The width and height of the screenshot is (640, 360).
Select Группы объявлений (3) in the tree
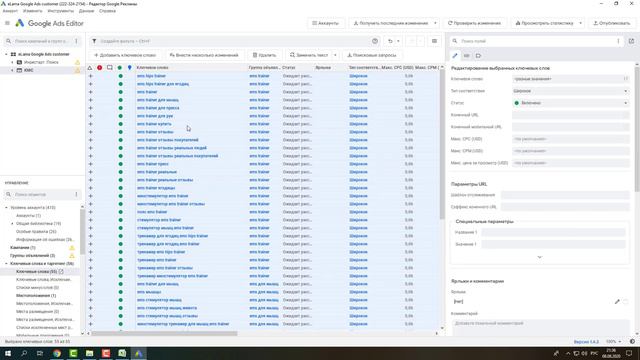pos(33,256)
